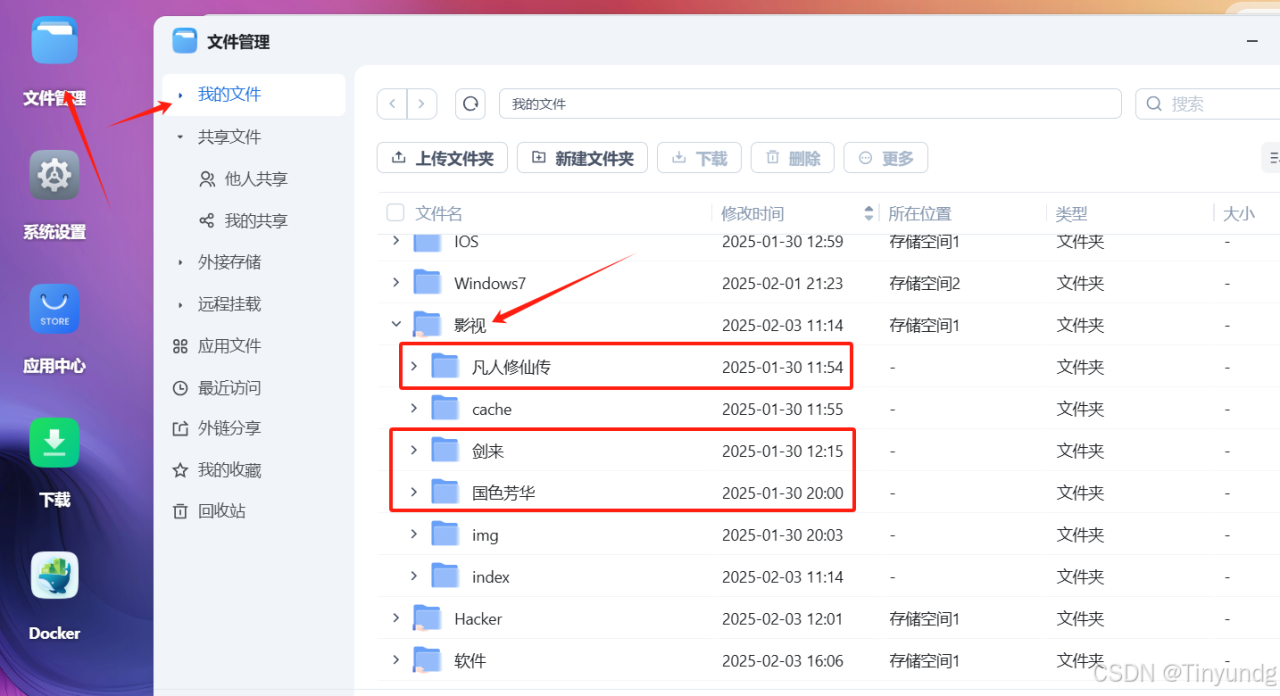Click the 上传文件夹 button
The height and width of the screenshot is (696, 1280).
coord(442,157)
